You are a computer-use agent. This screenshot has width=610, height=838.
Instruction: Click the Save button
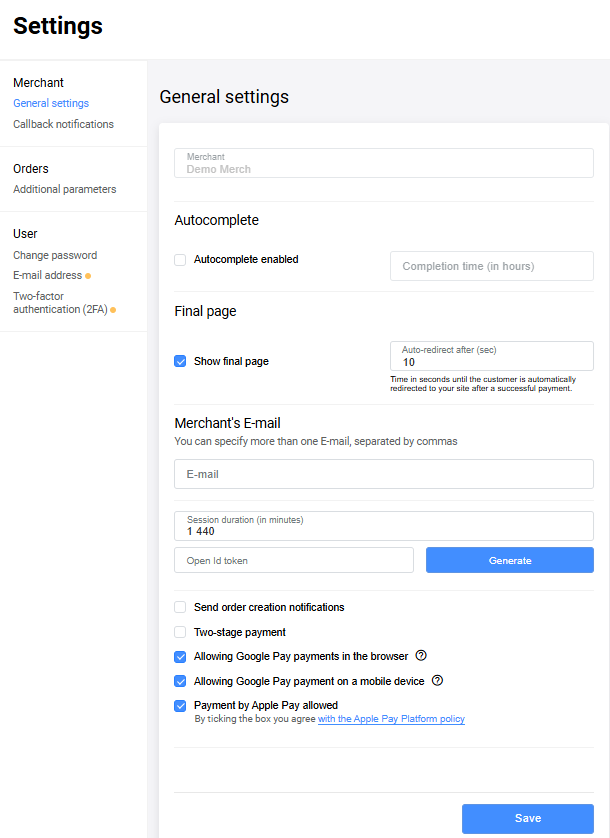pyautogui.click(x=527, y=818)
